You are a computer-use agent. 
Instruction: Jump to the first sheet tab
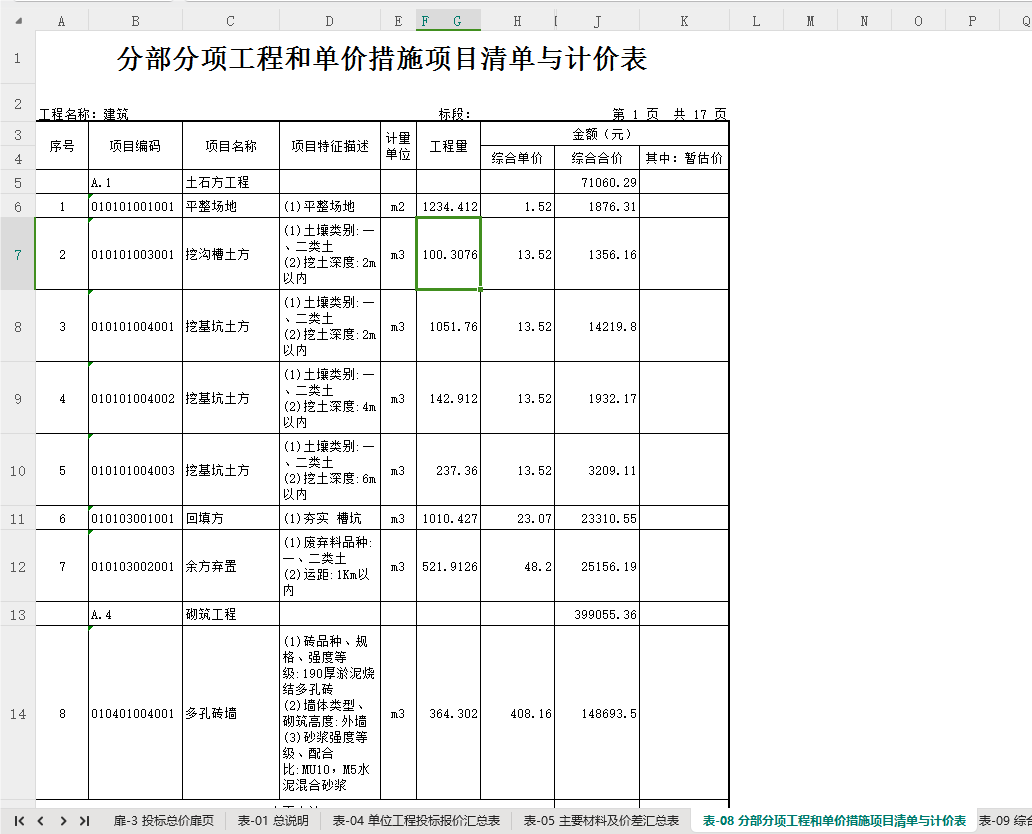coord(19,820)
